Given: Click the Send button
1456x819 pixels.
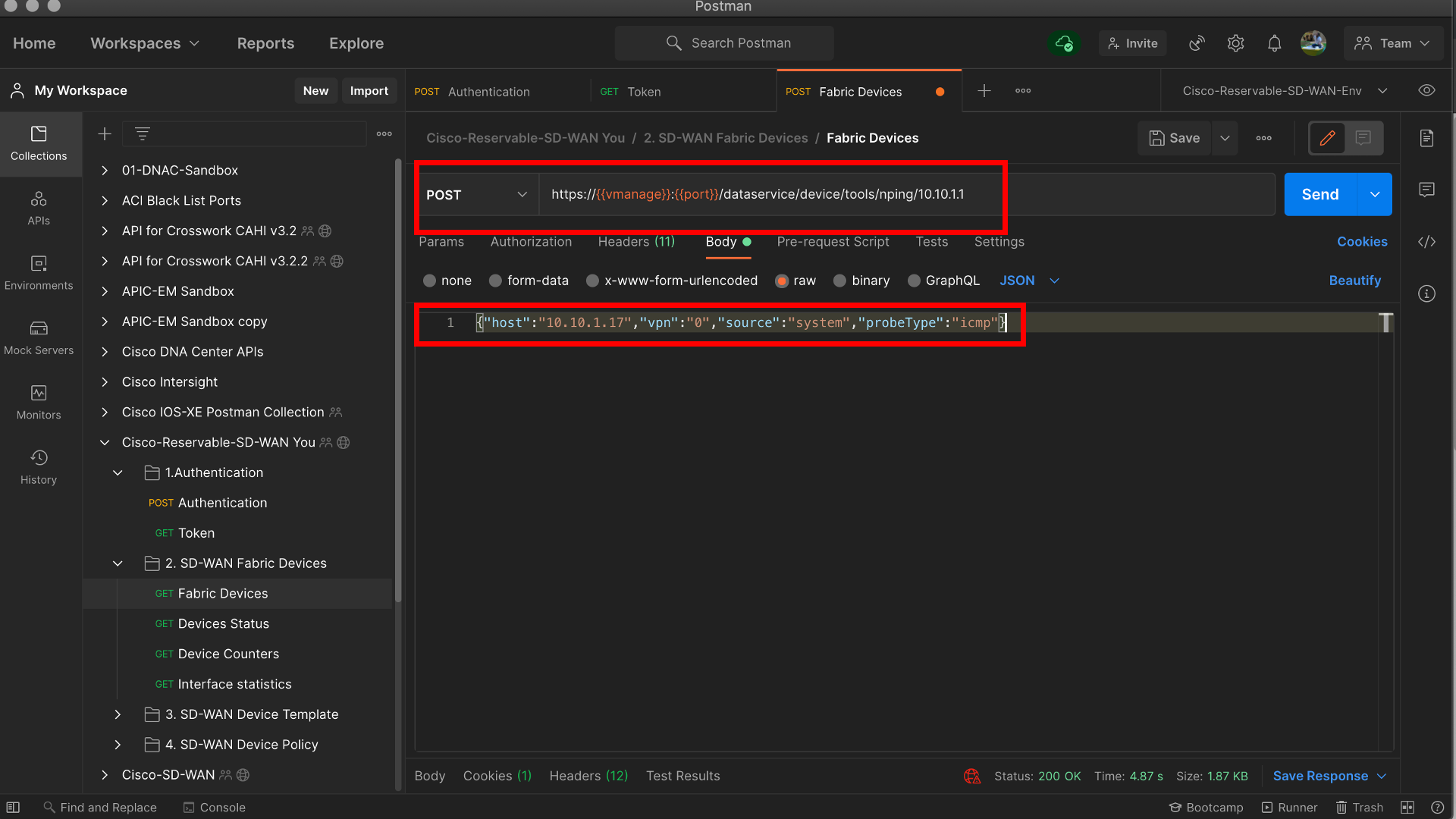Looking at the screenshot, I should tap(1319, 195).
